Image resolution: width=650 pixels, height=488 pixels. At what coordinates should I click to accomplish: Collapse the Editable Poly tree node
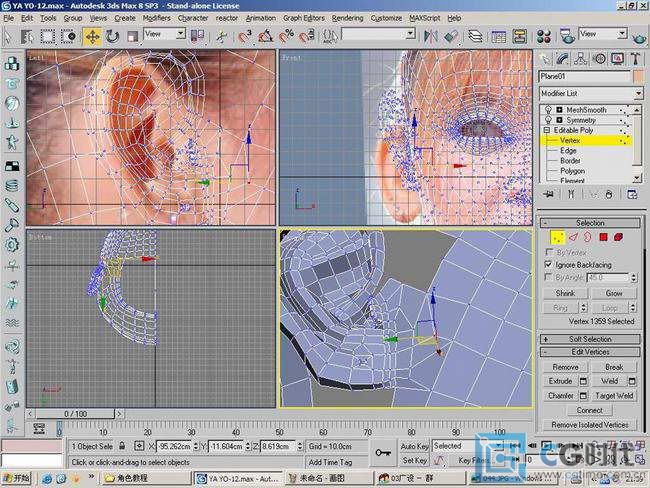546,130
